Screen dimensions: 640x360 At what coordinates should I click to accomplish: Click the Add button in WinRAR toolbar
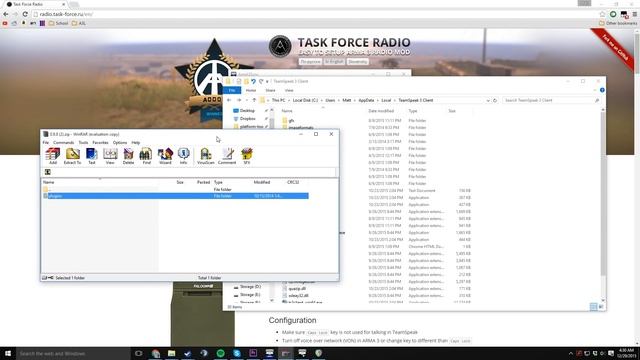(53, 156)
